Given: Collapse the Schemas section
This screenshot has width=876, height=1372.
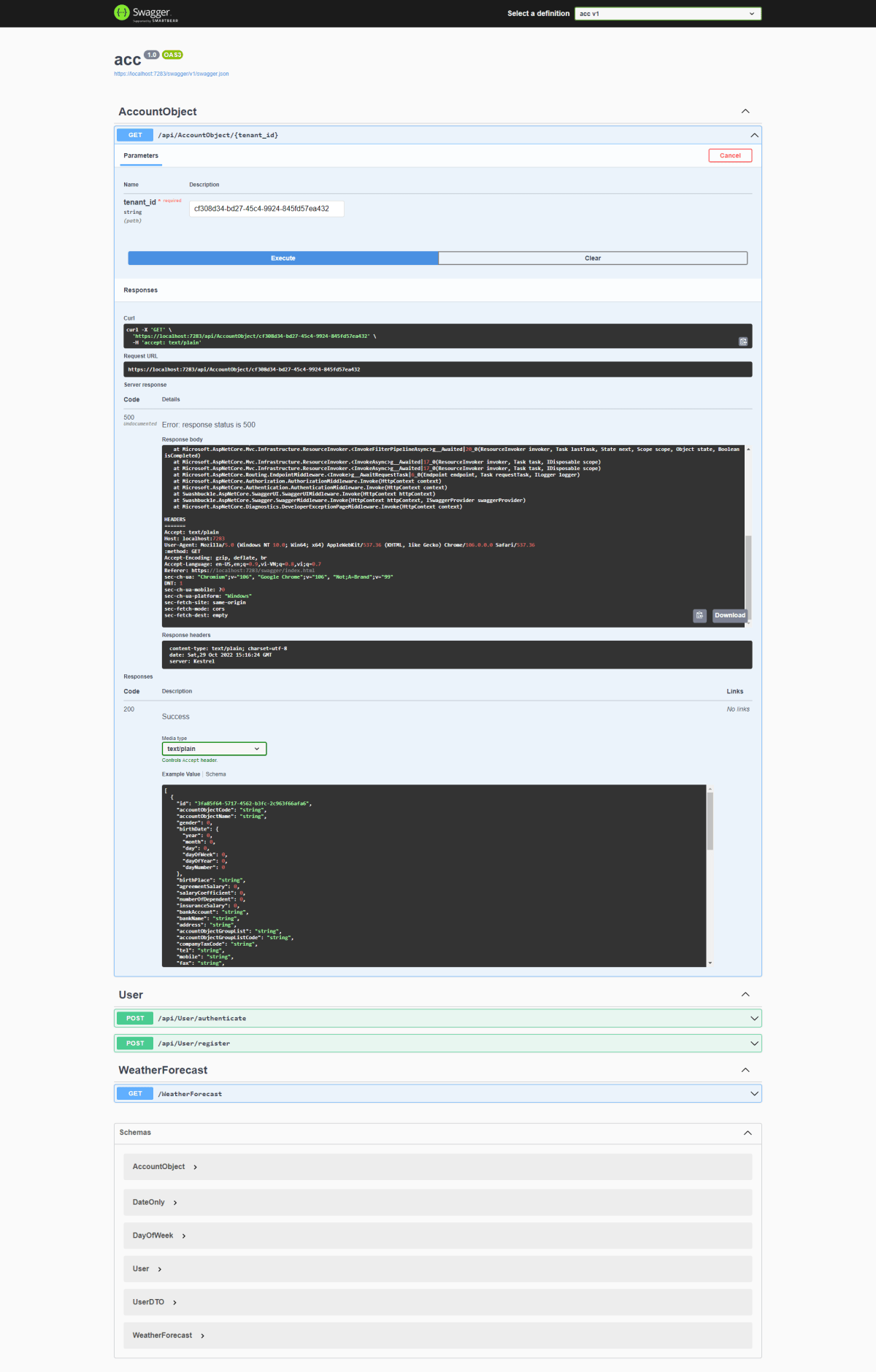Looking at the screenshot, I should click(x=748, y=1133).
